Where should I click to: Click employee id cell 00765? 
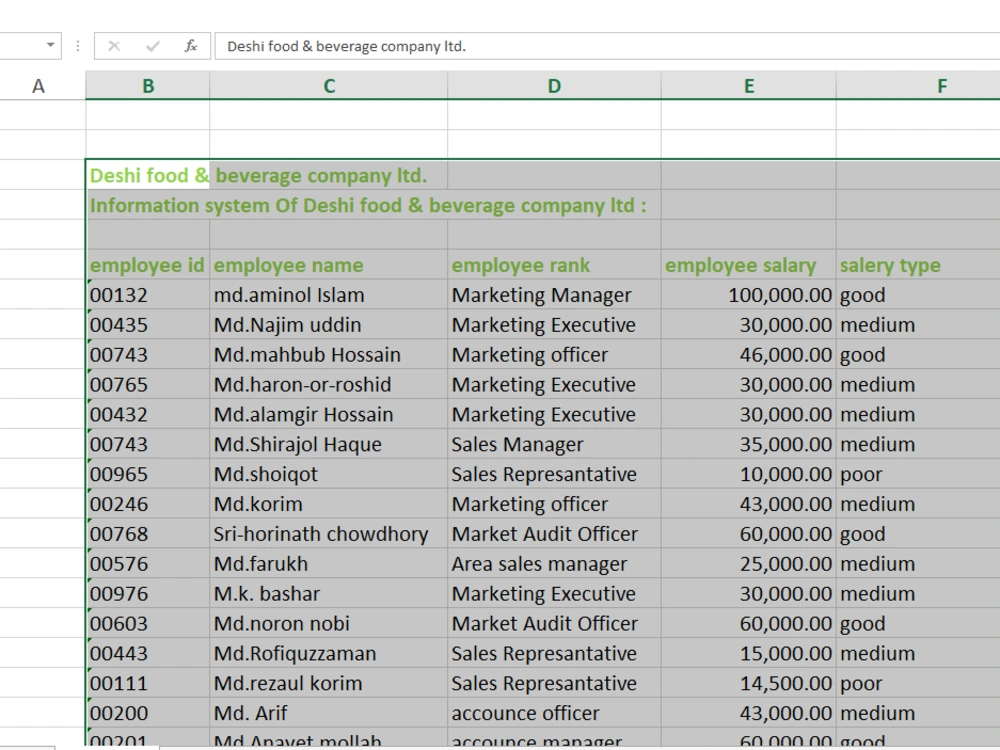coord(148,385)
